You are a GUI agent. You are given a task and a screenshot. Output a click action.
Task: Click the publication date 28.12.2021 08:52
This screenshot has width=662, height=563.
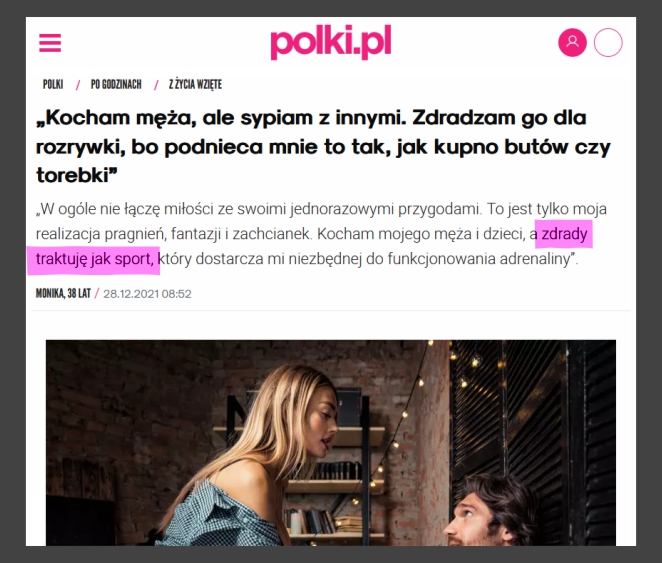(147, 294)
